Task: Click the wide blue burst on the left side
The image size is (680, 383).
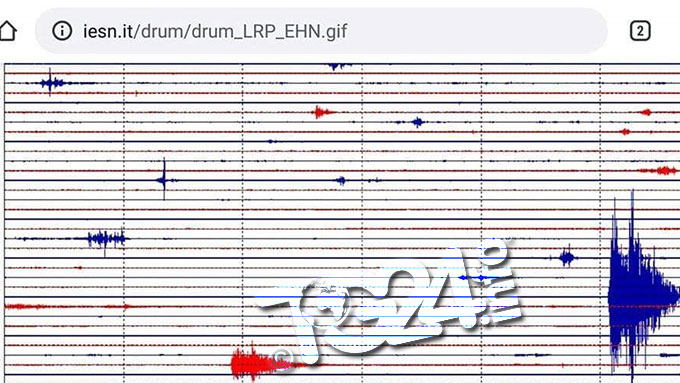Action: tap(106, 239)
